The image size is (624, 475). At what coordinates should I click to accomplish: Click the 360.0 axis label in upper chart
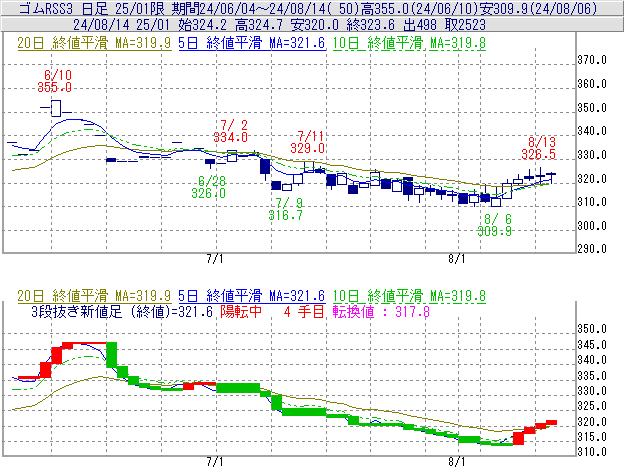tap(592, 84)
